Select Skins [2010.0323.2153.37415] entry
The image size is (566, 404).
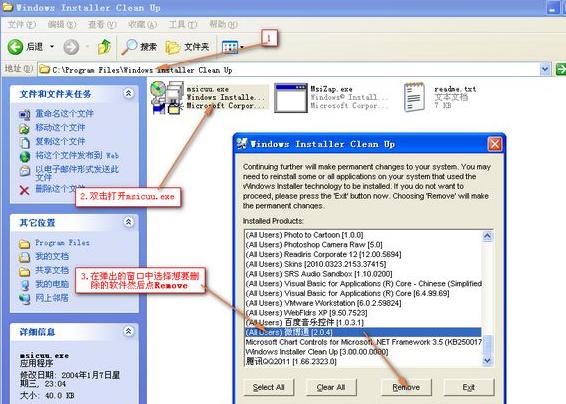pos(363,264)
